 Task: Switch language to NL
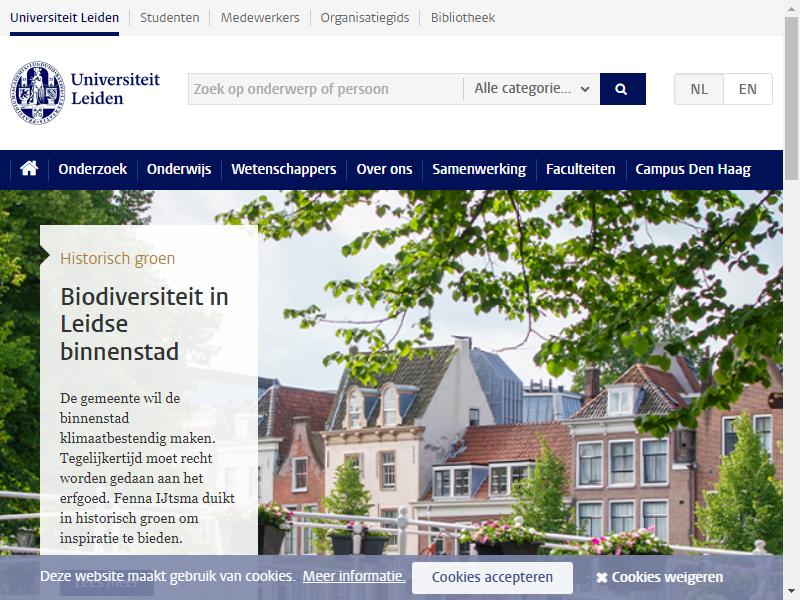click(x=698, y=89)
